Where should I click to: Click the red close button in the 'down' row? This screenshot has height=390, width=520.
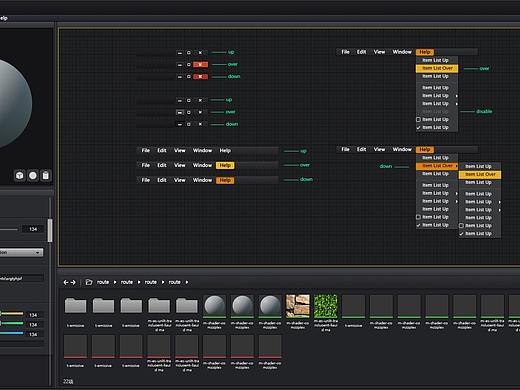200,77
